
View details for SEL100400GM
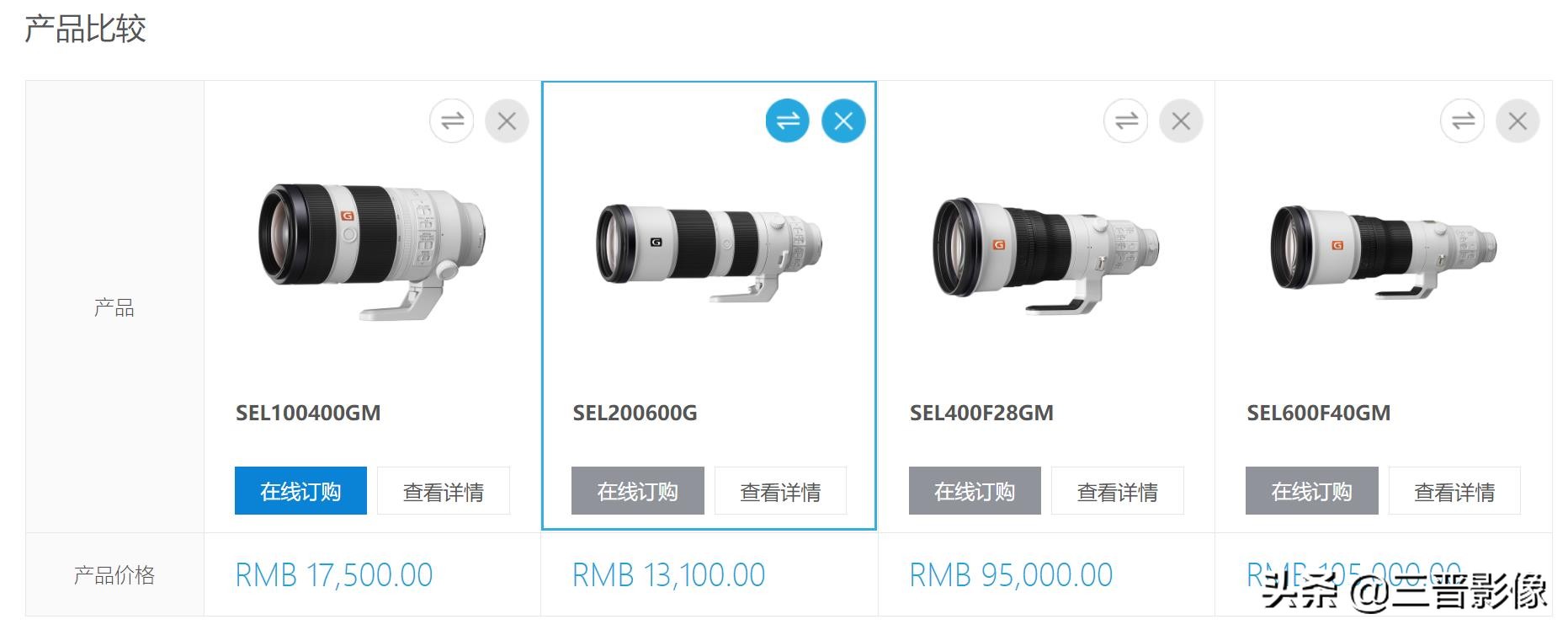(x=444, y=491)
